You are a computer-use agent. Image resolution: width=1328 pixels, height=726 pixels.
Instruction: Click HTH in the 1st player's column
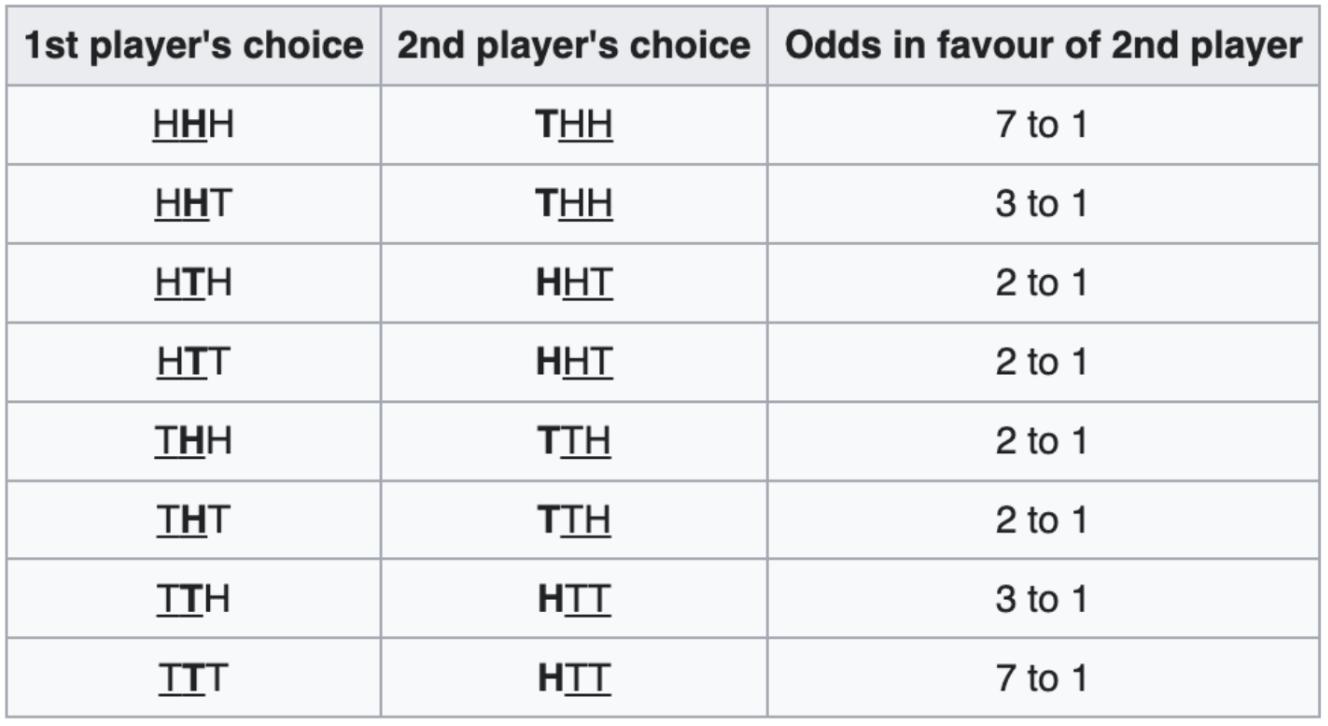pyautogui.click(x=193, y=283)
